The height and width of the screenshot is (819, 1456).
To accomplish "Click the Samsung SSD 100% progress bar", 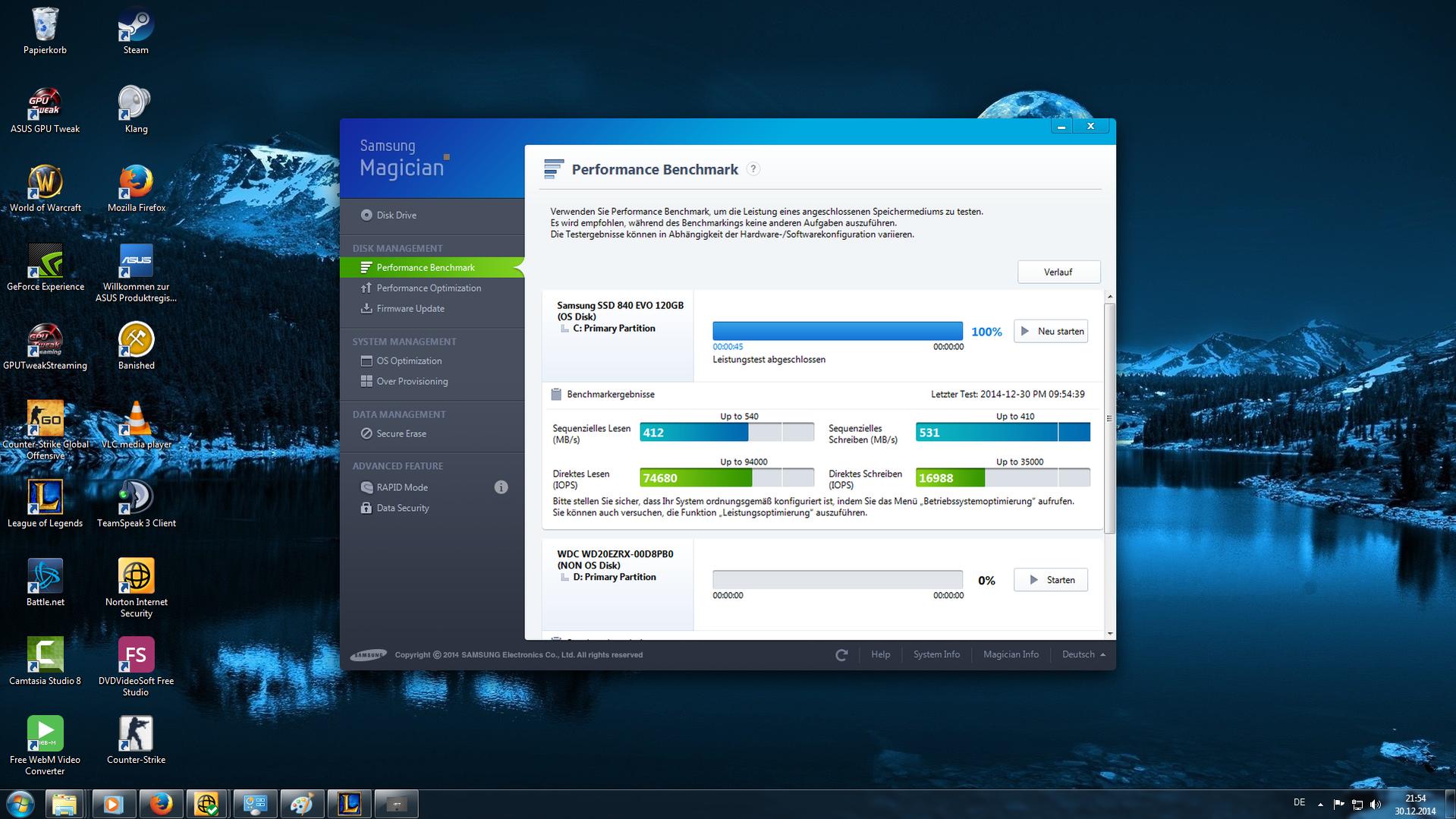I will [838, 331].
